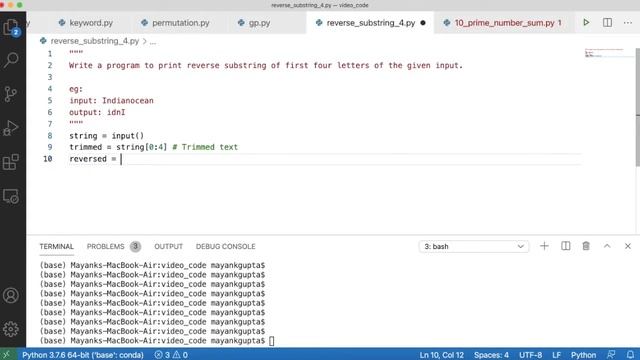Open the Extensions view
640x360 pixels.
11,162
